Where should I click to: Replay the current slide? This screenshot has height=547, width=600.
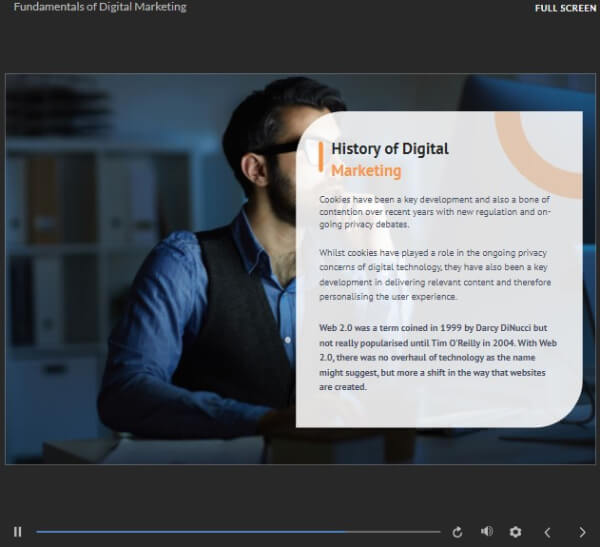tap(457, 532)
